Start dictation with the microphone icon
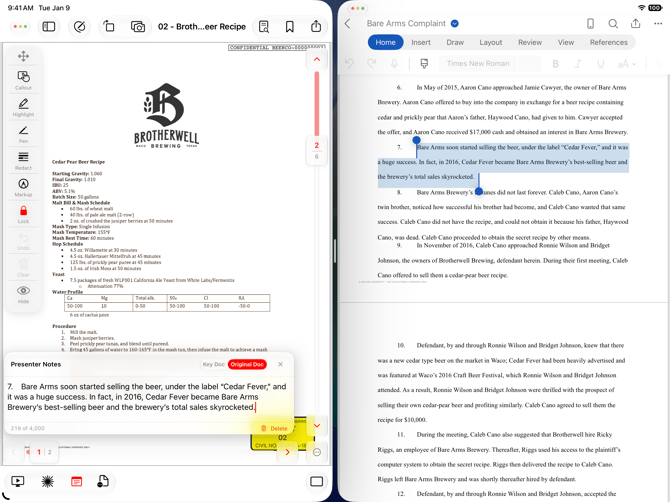The height and width of the screenshot is (502, 670). click(x=394, y=64)
